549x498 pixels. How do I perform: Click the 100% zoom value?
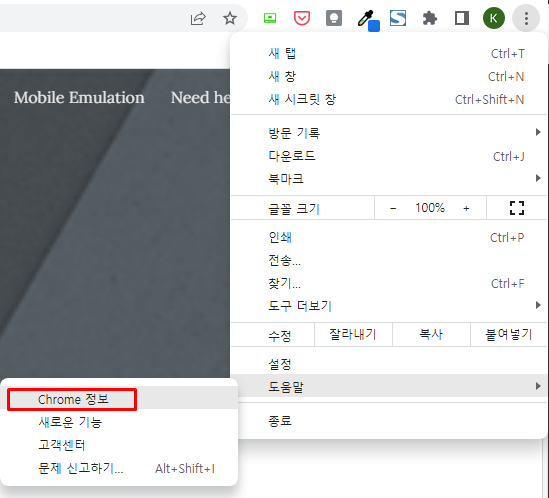(430, 208)
